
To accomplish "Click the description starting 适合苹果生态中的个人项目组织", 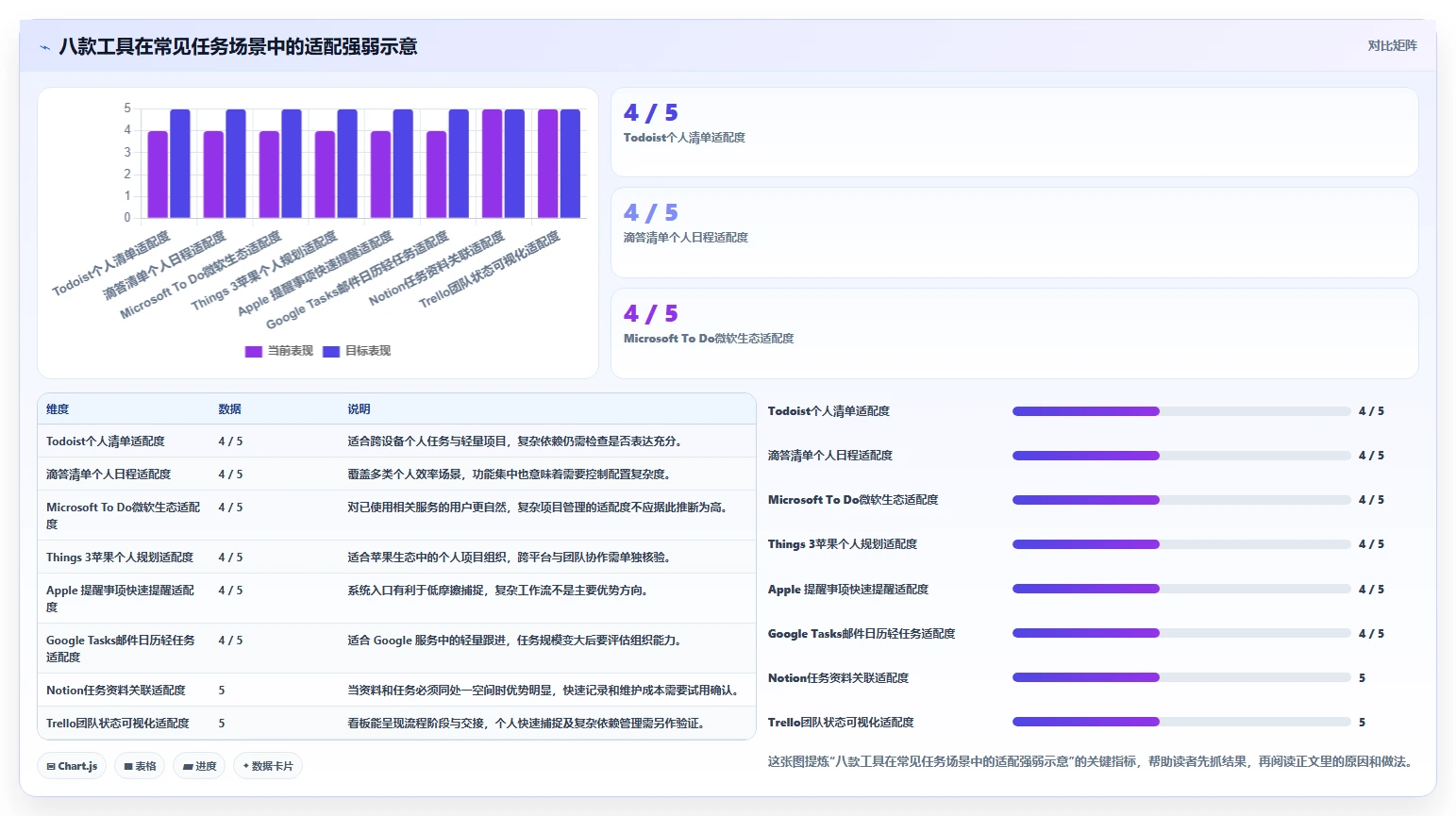I will 509,558.
